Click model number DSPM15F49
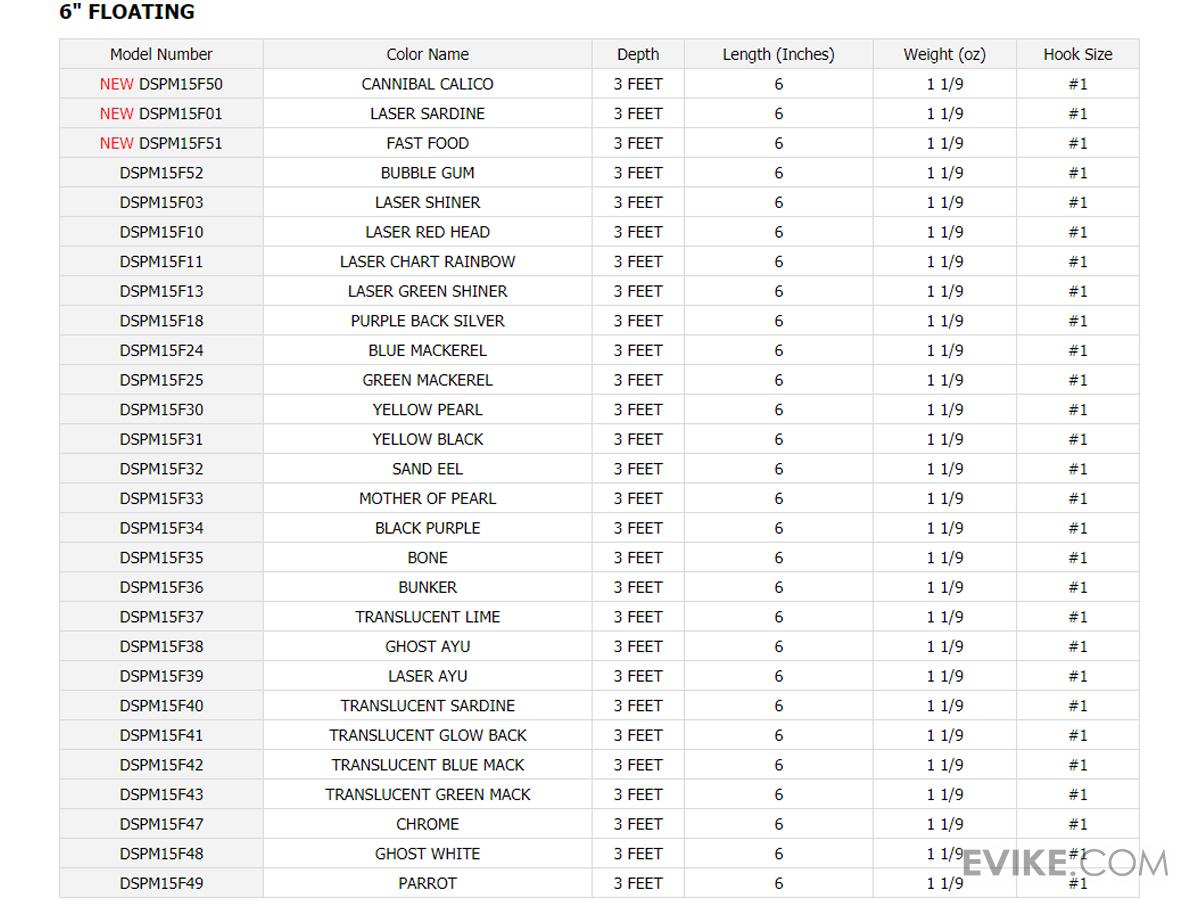 pos(161,883)
